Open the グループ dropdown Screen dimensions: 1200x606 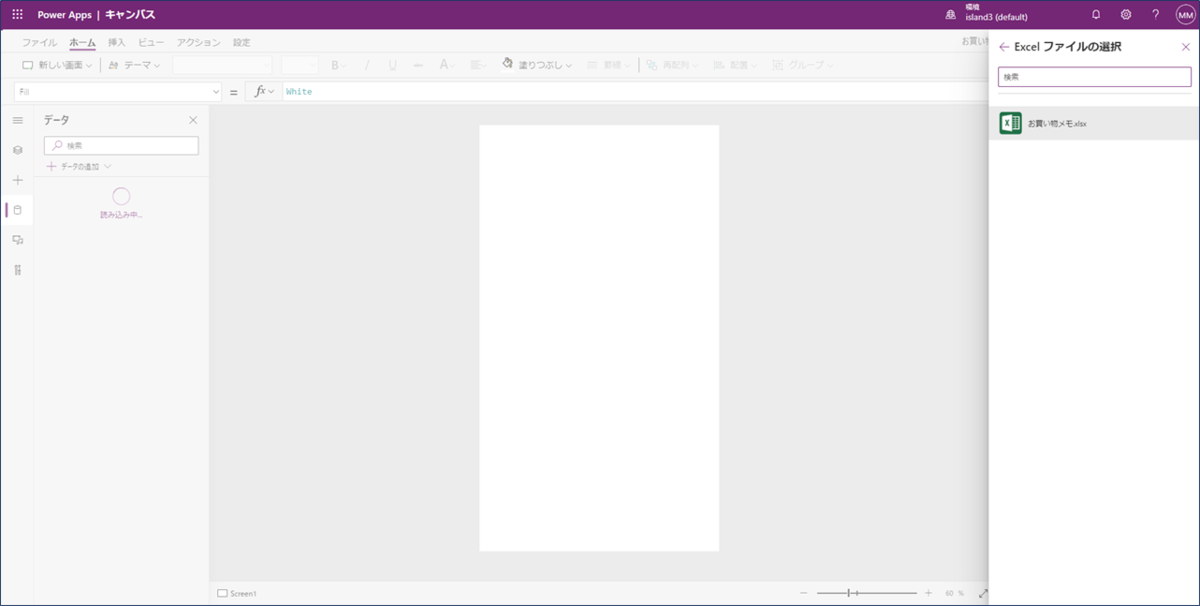802,65
